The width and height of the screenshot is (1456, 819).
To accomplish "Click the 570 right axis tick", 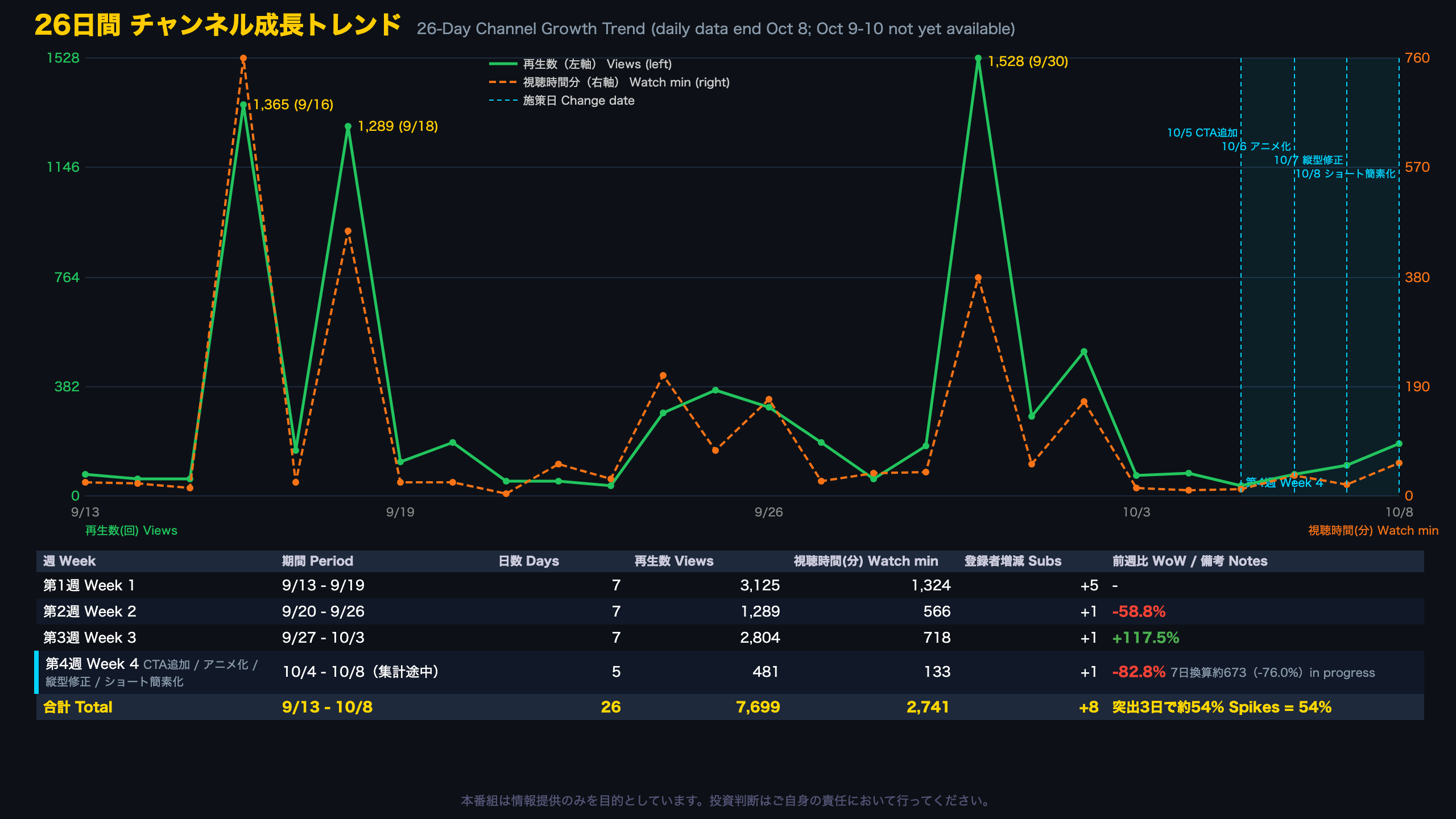I will coord(1417,167).
